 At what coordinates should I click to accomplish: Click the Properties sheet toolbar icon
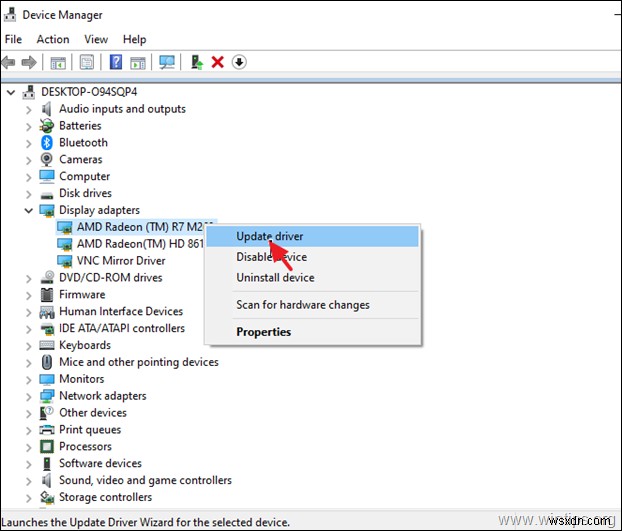[x=87, y=62]
